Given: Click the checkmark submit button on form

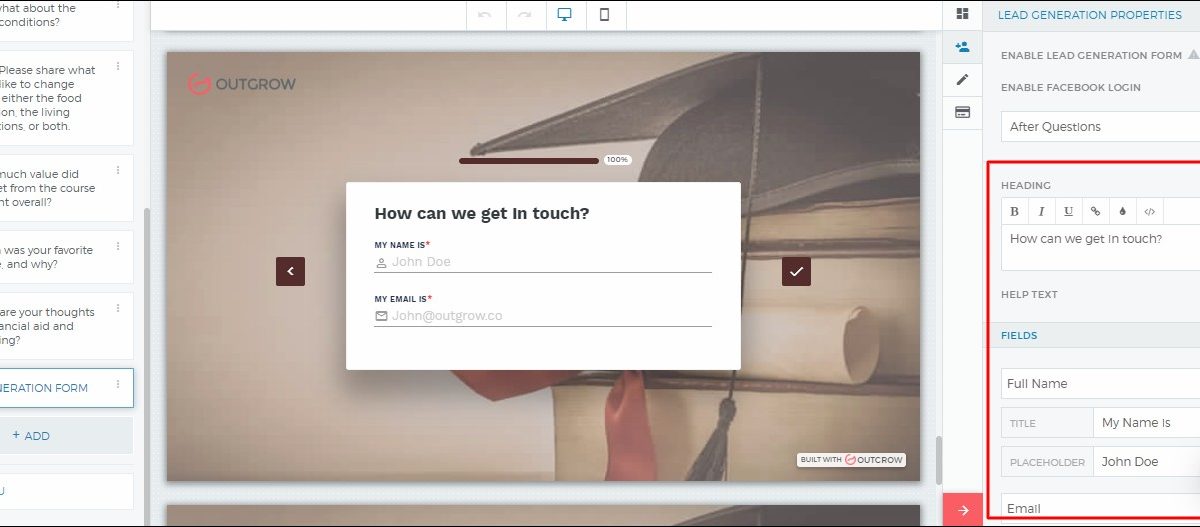Looking at the screenshot, I should point(796,271).
